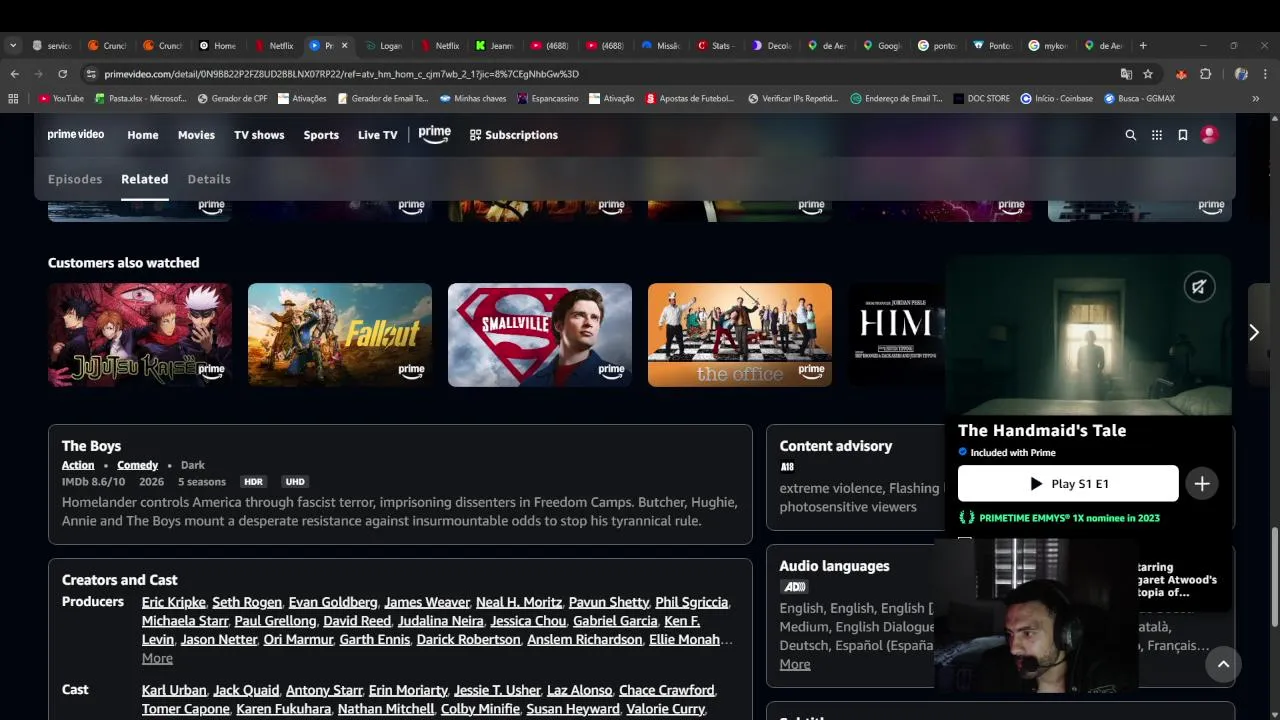Expand More under Producers list
This screenshot has width=1280, height=720.
pos(157,658)
